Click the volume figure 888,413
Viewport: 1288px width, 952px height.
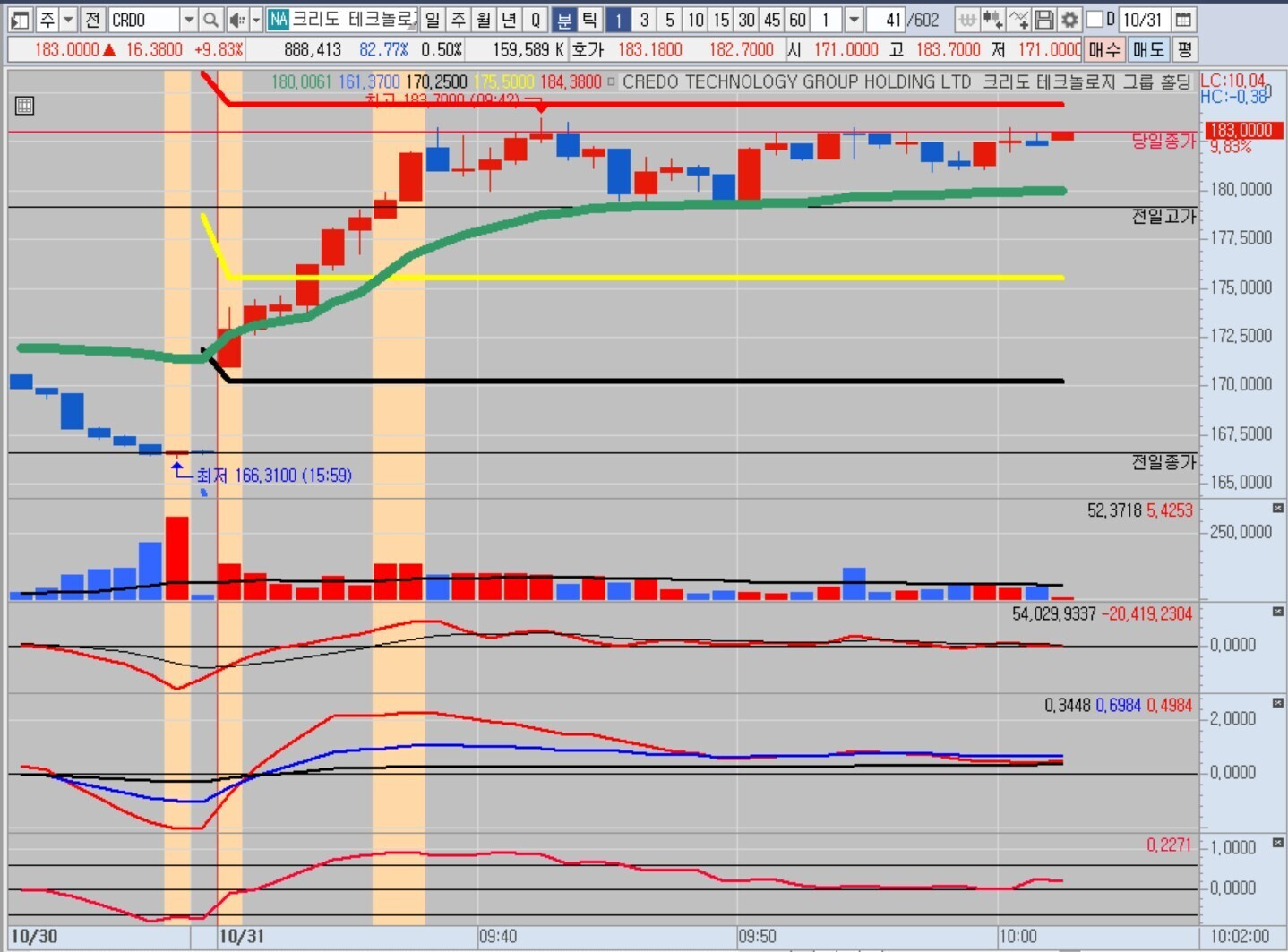click(313, 49)
